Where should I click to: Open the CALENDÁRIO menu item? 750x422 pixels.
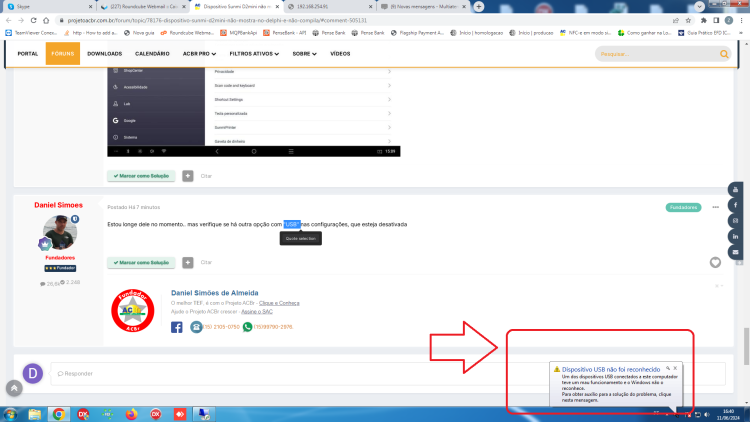(x=152, y=54)
